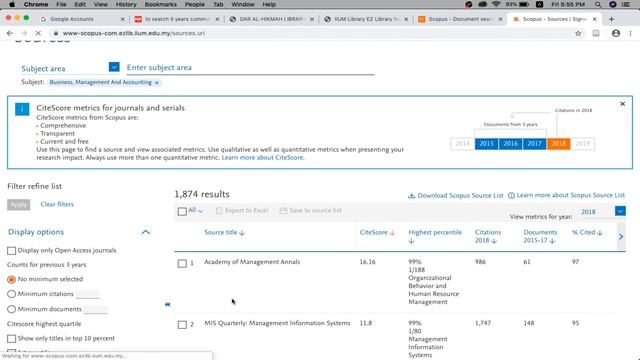Close the CiteScore metrics info banner
Viewport: 640px width, 360px height.
[622, 104]
